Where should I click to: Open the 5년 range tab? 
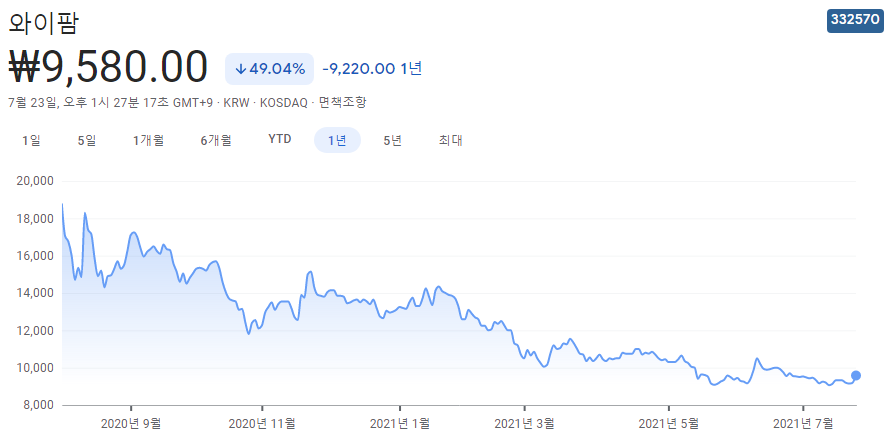pos(393,140)
